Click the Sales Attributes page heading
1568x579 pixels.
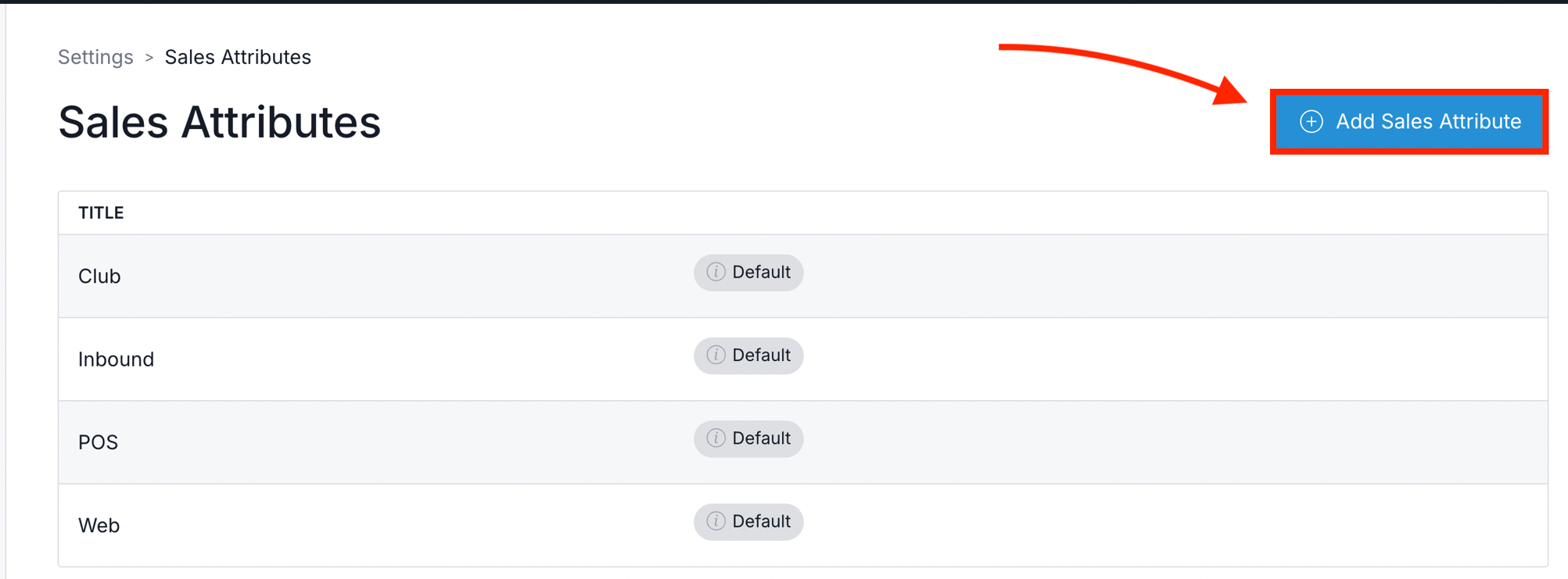(x=220, y=122)
